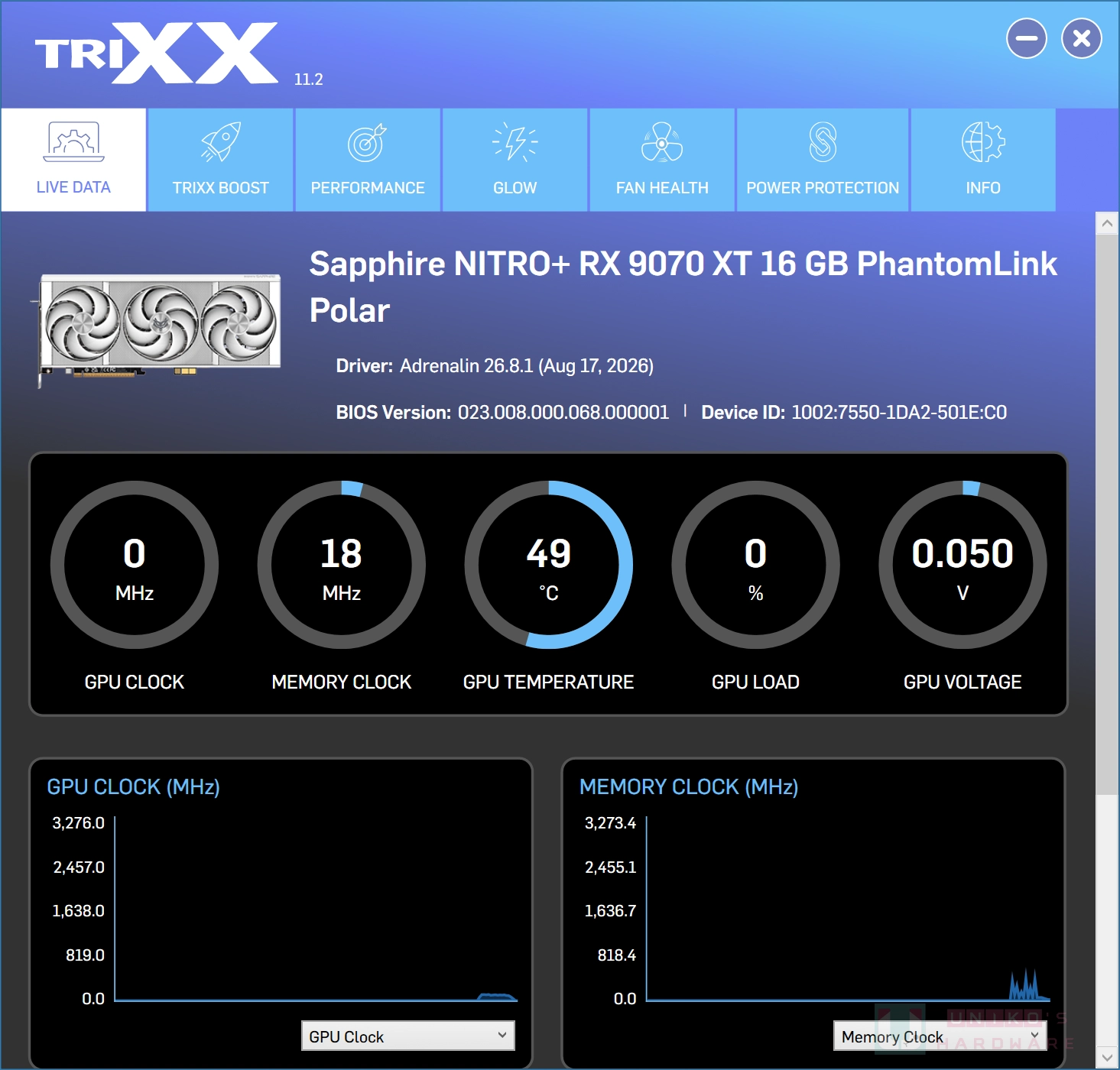Click the scrollbar down arrow
The height and width of the screenshot is (1070, 1120).
coord(1107,1058)
